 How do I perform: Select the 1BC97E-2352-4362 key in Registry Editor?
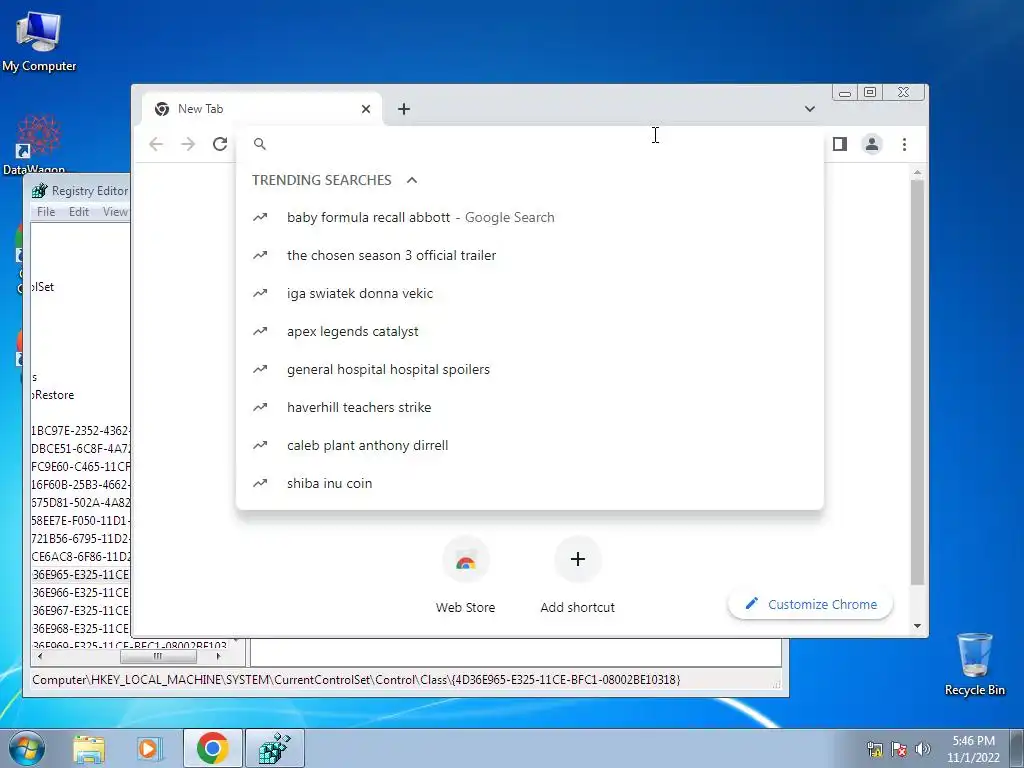(80, 431)
